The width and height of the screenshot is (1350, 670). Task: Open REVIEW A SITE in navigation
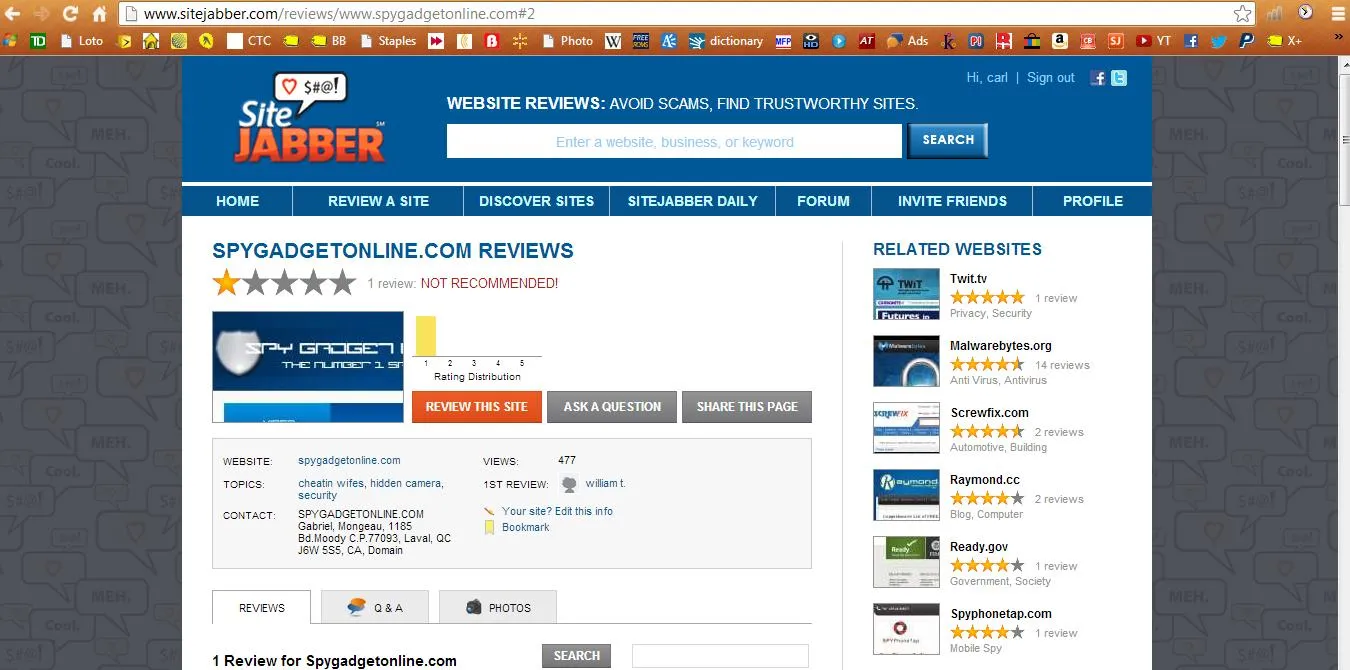coord(378,201)
